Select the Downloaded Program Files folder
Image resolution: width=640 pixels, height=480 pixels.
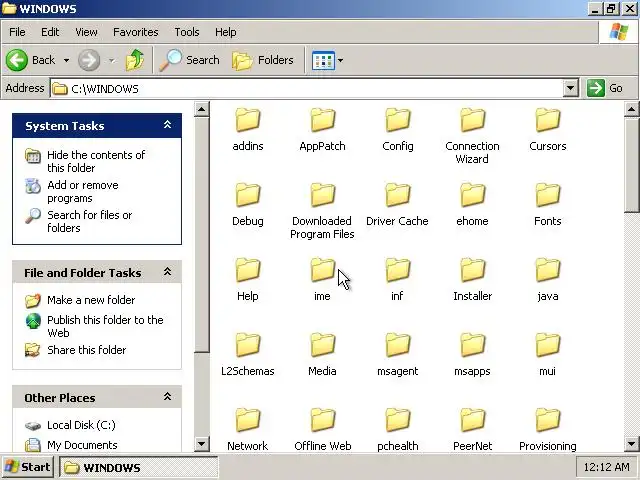tap(322, 195)
